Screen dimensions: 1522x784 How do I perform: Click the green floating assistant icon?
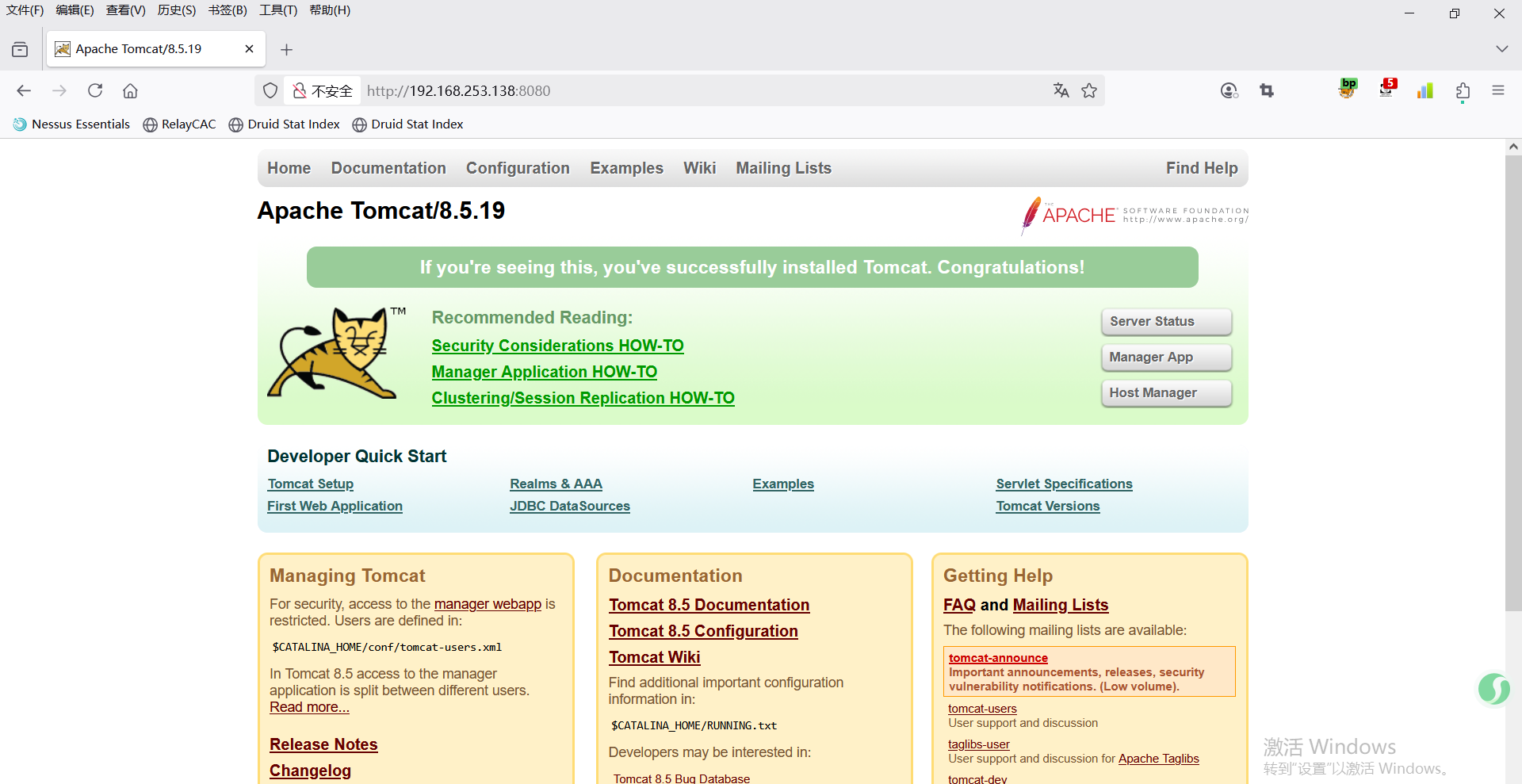(1493, 688)
